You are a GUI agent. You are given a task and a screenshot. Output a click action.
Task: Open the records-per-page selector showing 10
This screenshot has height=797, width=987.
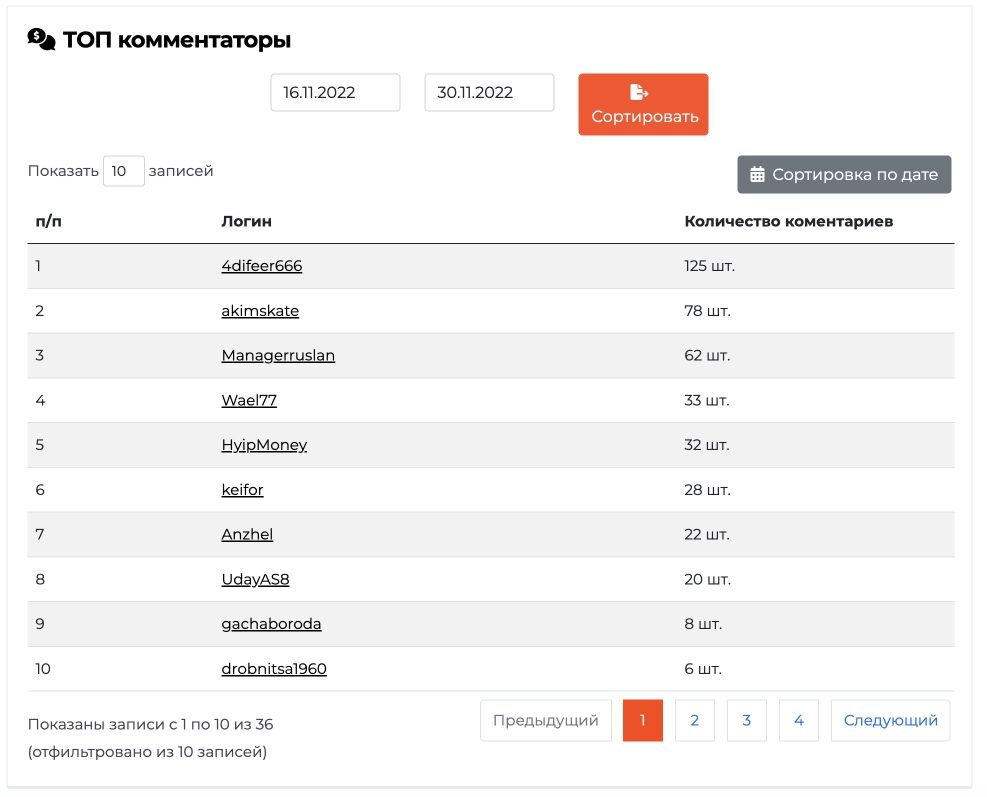[124, 171]
